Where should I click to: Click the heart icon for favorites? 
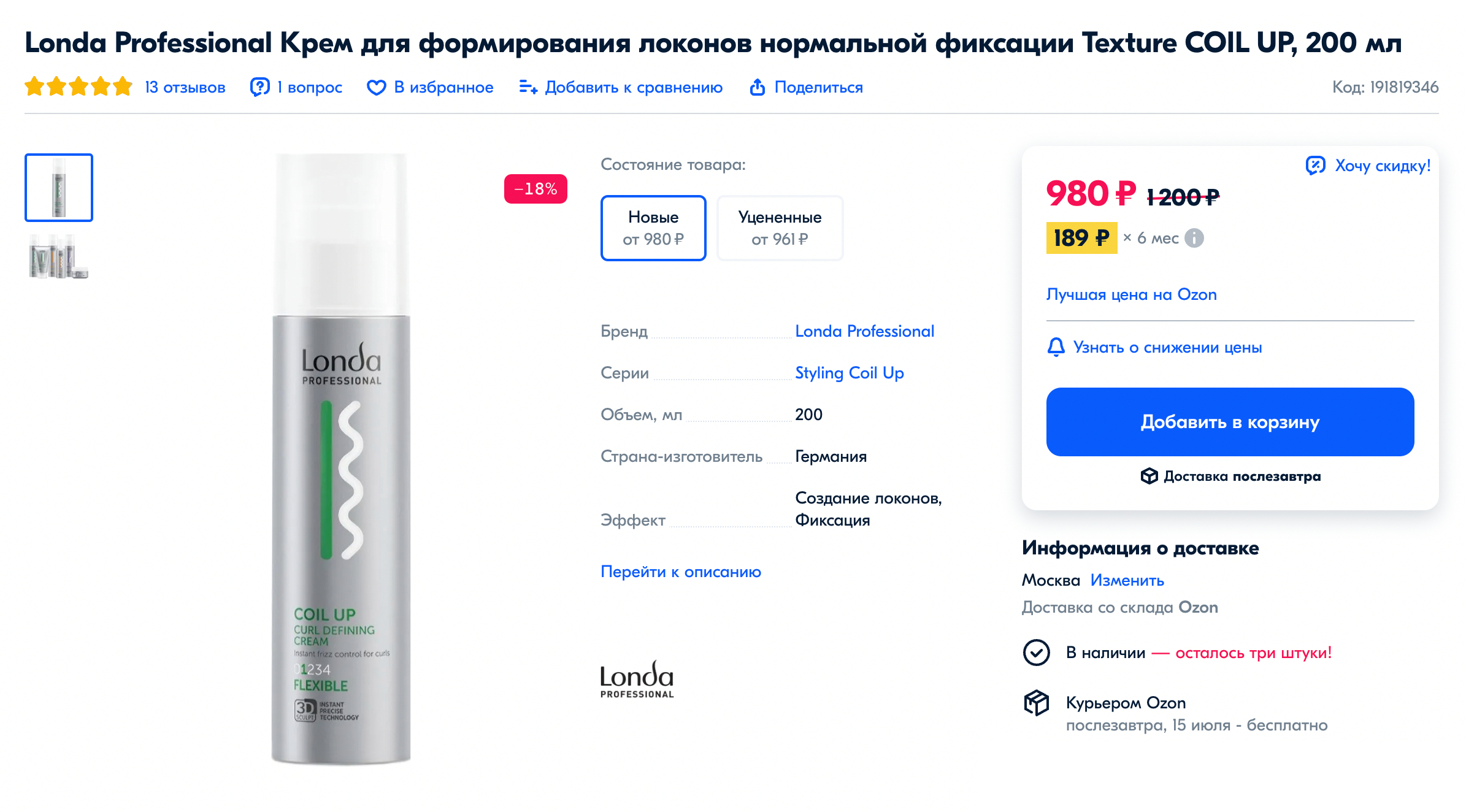click(376, 88)
